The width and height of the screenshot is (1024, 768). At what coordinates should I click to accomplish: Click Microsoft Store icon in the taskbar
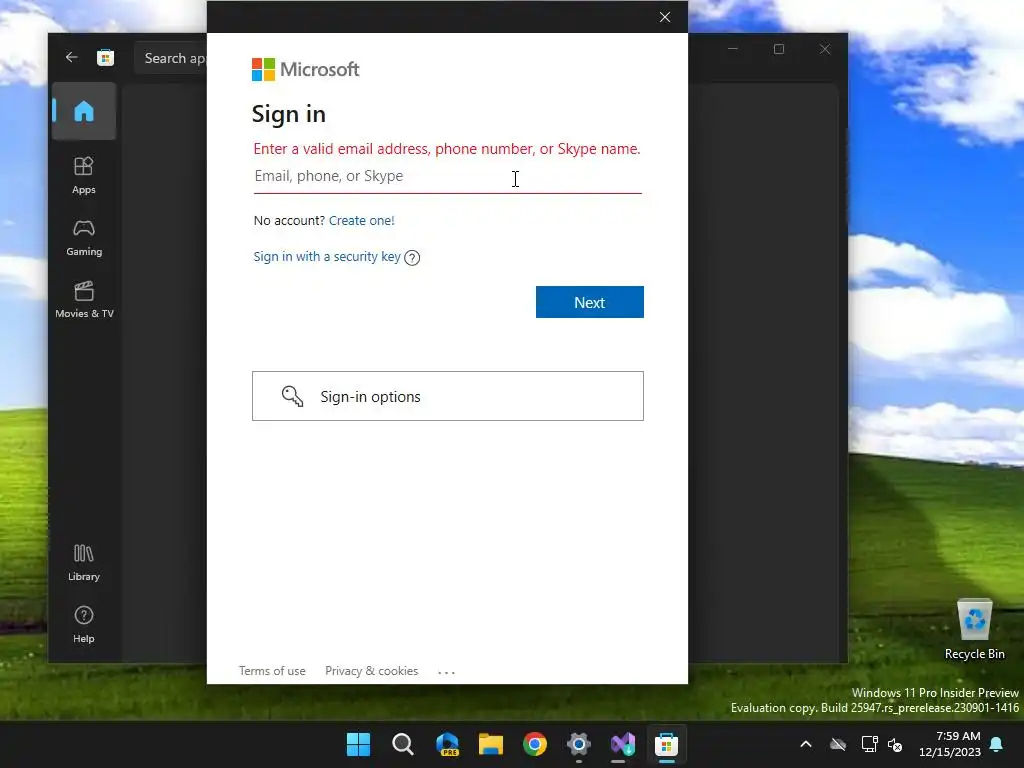click(x=666, y=744)
